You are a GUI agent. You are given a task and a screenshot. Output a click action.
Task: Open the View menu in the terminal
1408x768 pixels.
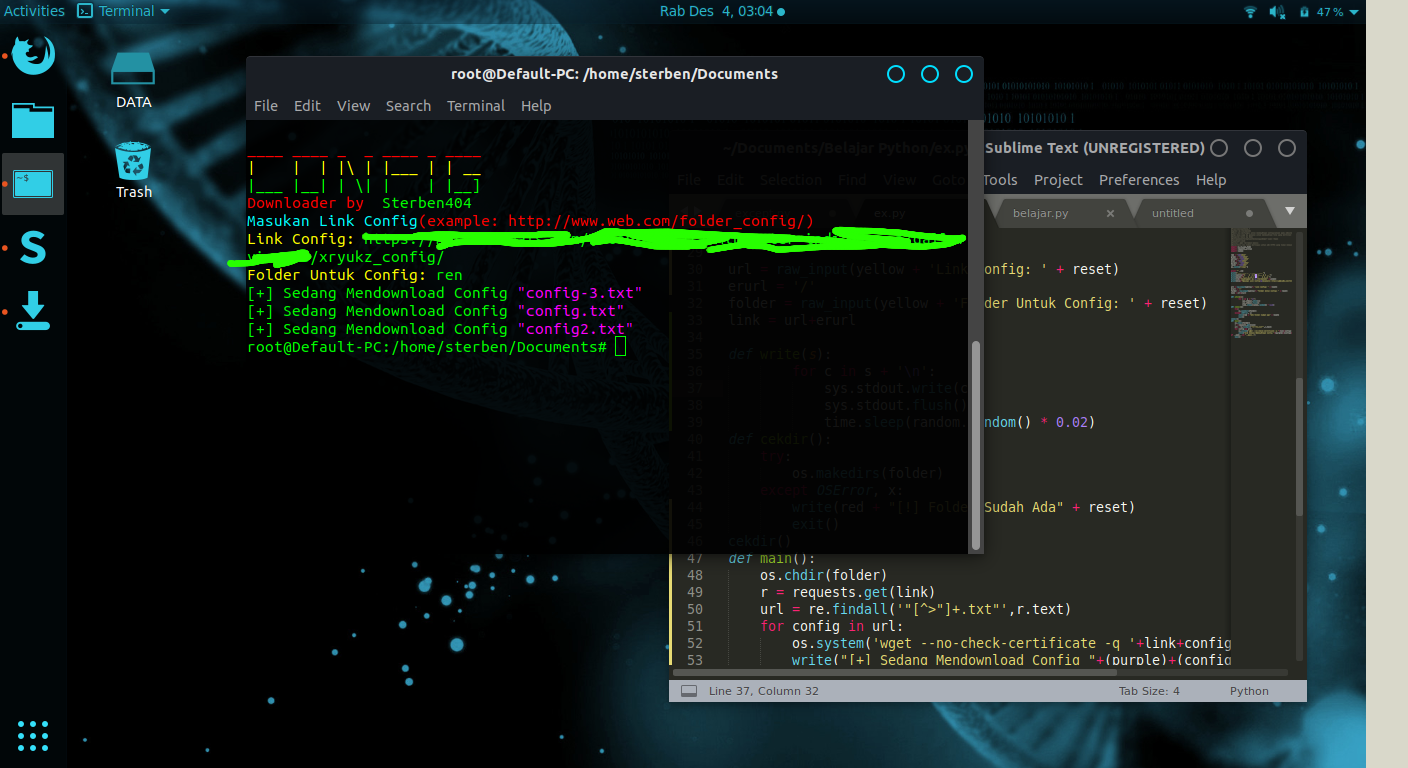353,106
